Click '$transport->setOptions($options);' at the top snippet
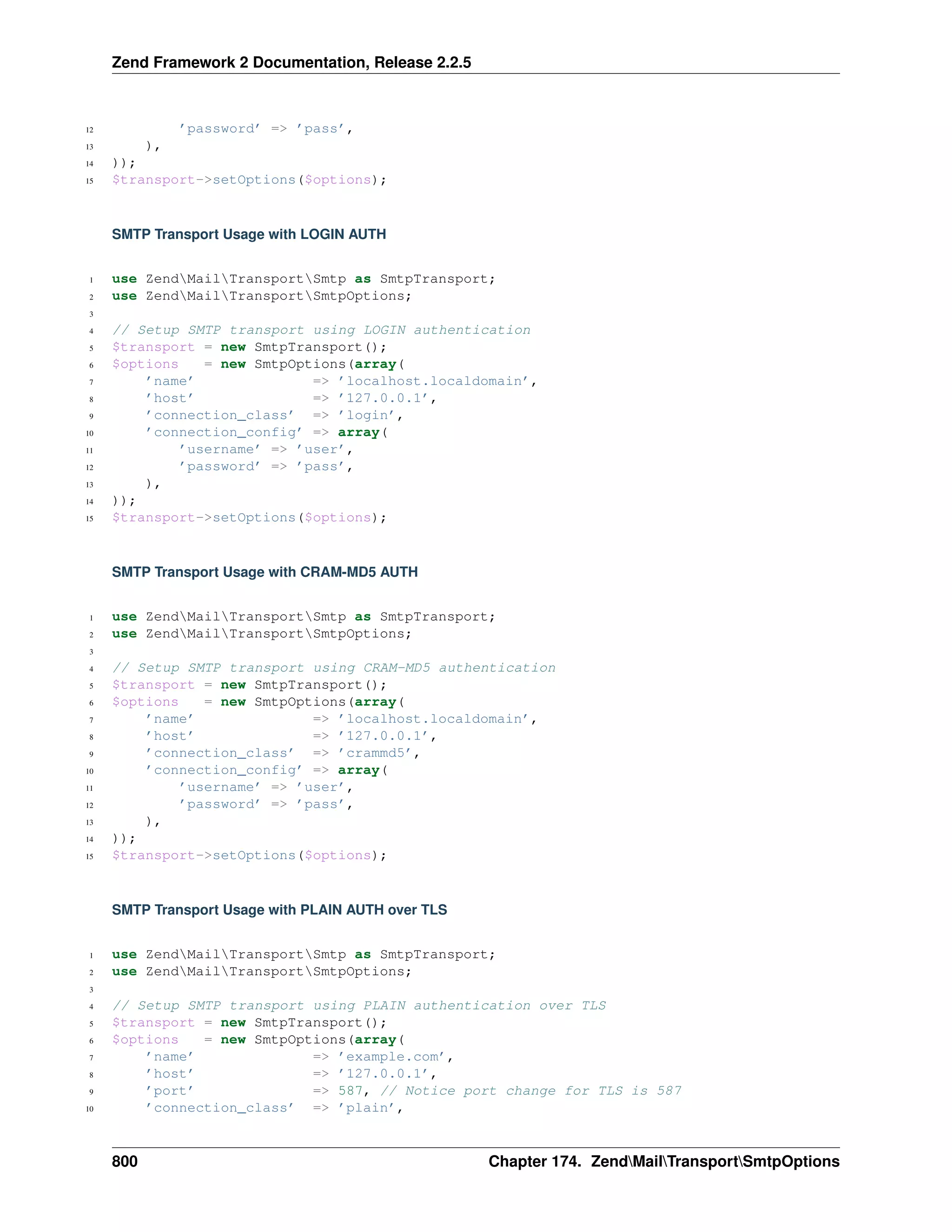The height and width of the screenshot is (1232, 952). coord(249,180)
